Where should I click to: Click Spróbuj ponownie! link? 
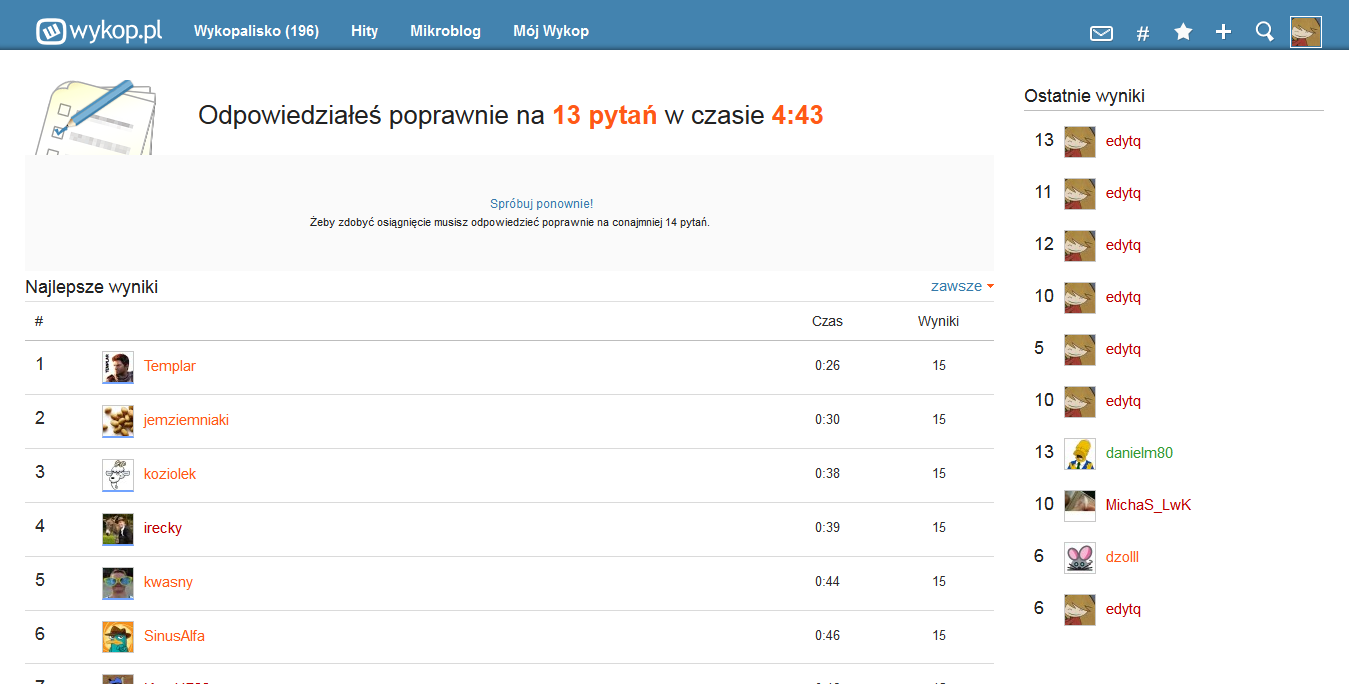541,203
